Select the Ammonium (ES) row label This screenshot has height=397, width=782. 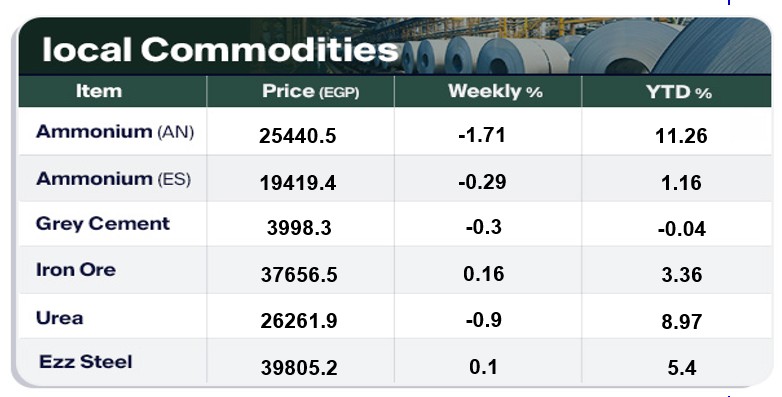[113, 179]
